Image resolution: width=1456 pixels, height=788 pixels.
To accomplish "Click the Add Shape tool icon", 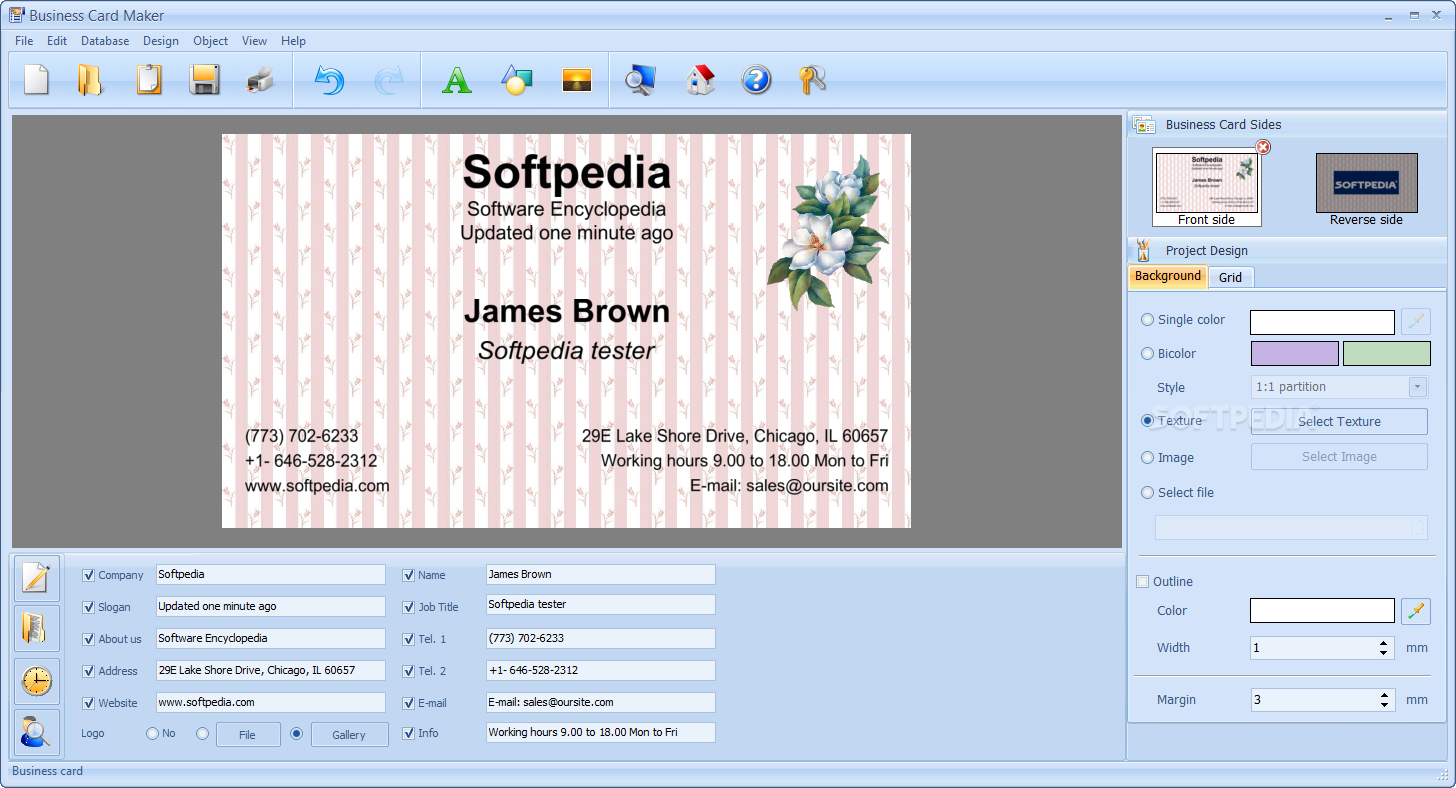I will tap(516, 80).
